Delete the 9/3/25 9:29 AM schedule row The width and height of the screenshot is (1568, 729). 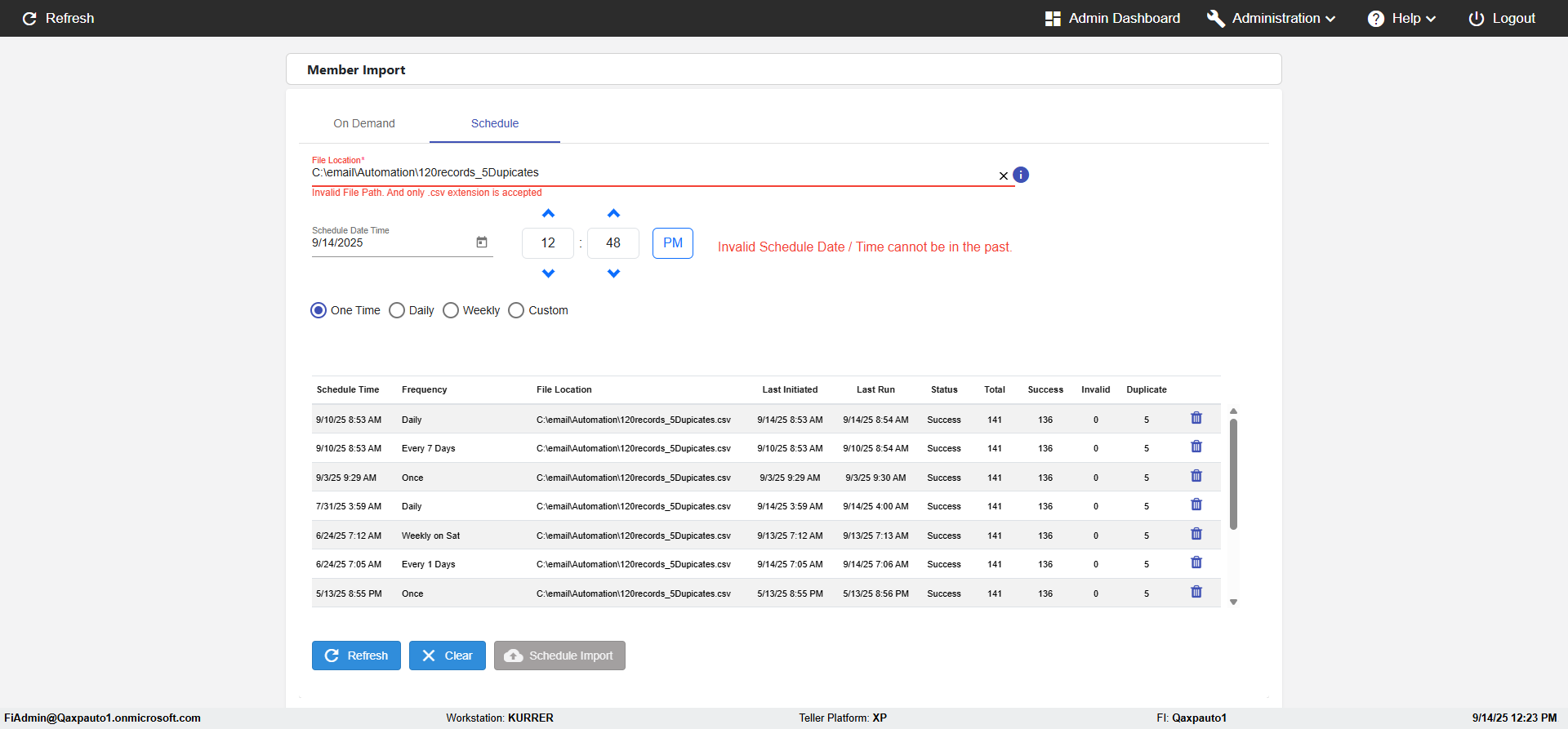click(x=1196, y=476)
